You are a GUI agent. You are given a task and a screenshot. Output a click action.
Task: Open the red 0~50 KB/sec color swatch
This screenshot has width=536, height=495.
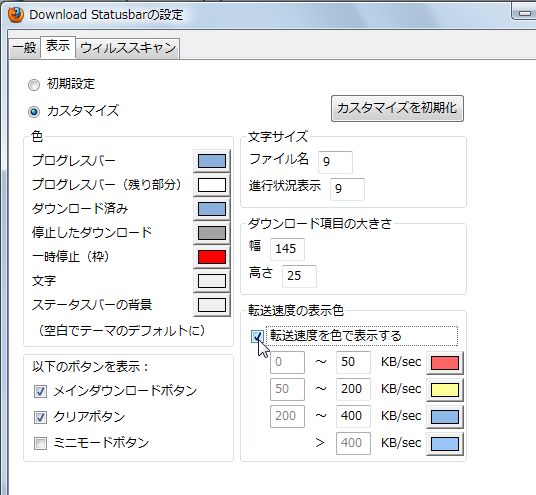click(x=445, y=363)
